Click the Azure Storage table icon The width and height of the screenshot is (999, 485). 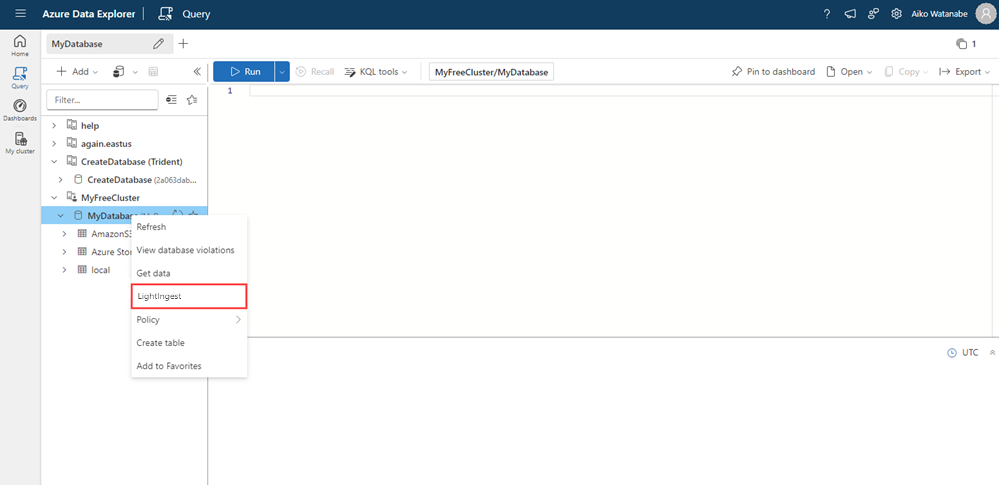(82, 252)
